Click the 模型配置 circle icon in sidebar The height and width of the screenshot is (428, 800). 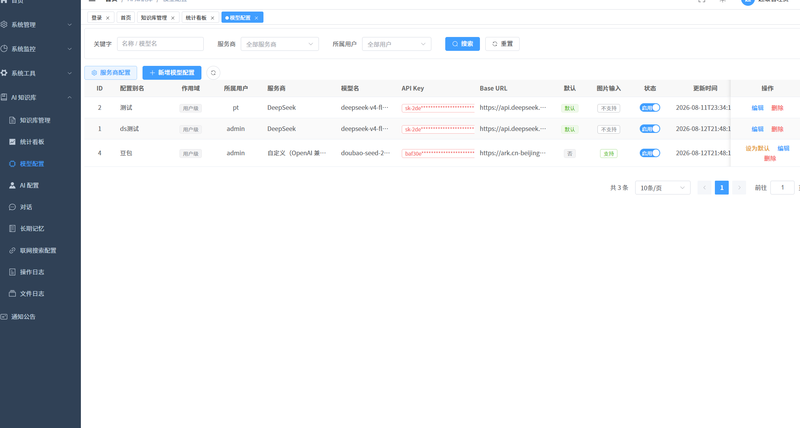pos(12,164)
